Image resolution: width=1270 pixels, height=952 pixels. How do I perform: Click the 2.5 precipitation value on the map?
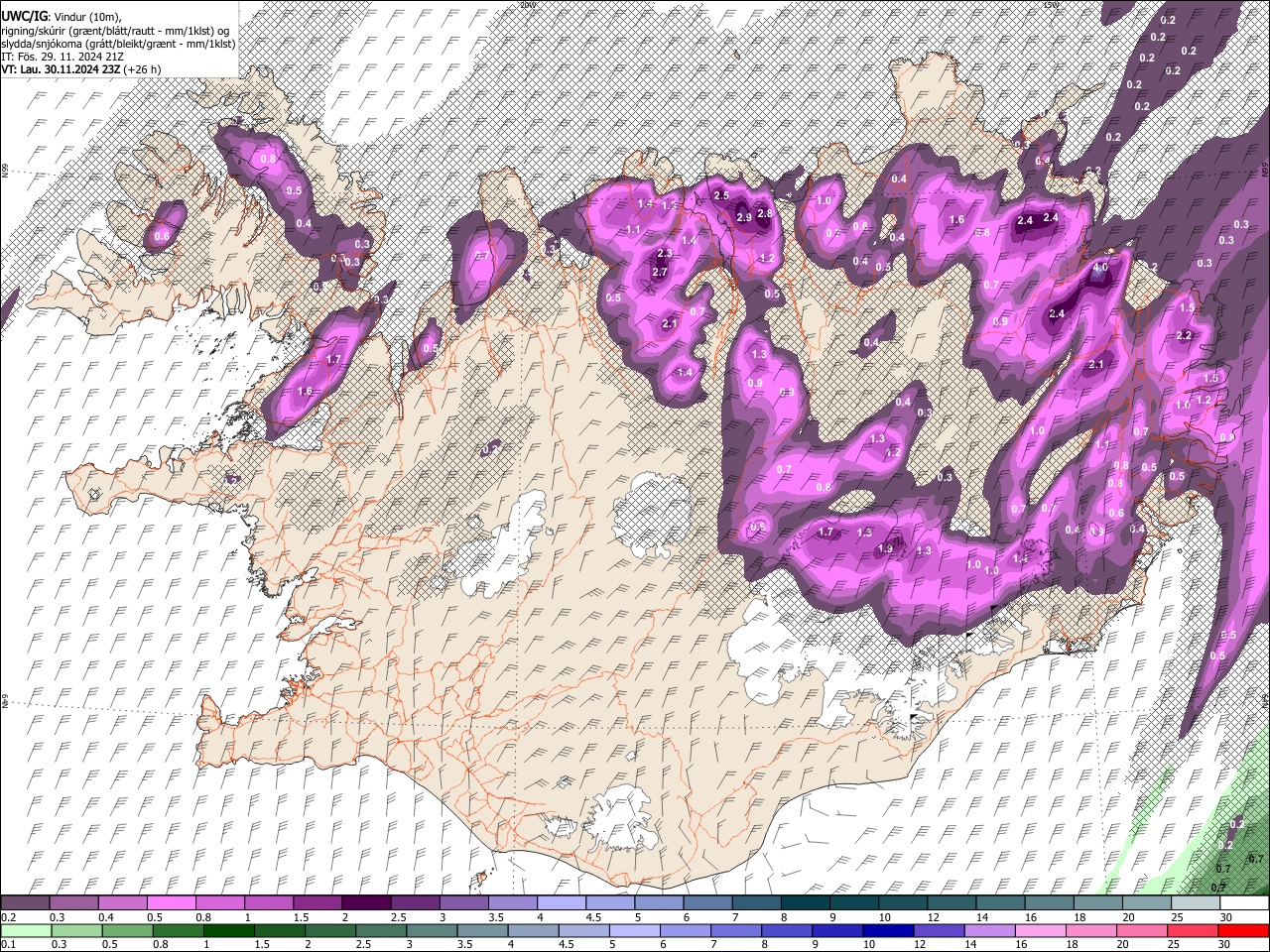(721, 195)
